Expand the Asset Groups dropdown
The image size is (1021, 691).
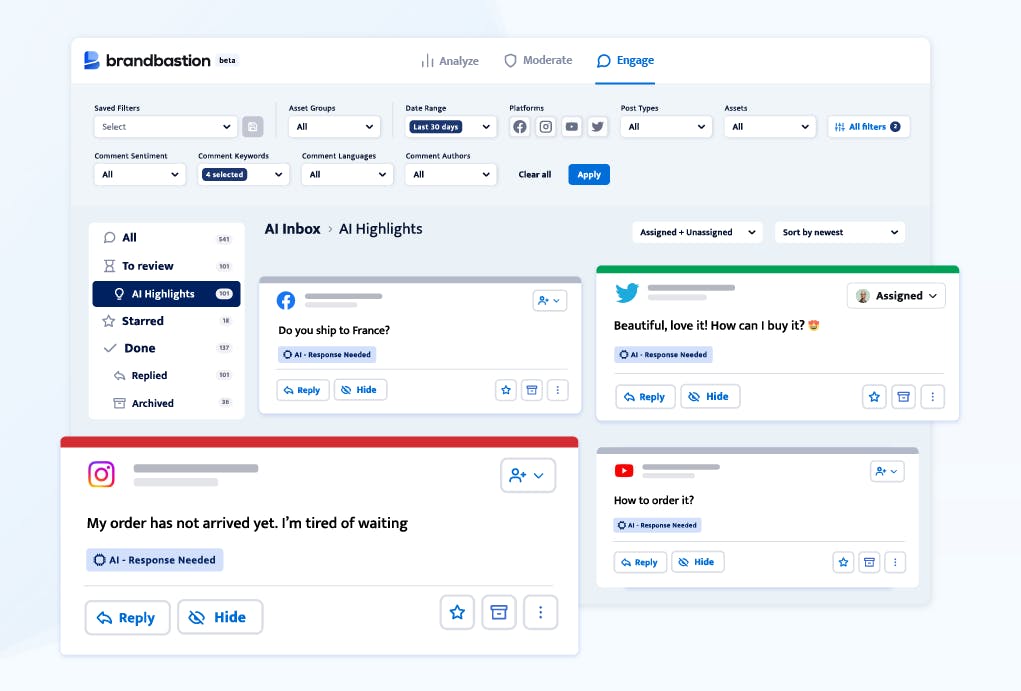pos(335,126)
